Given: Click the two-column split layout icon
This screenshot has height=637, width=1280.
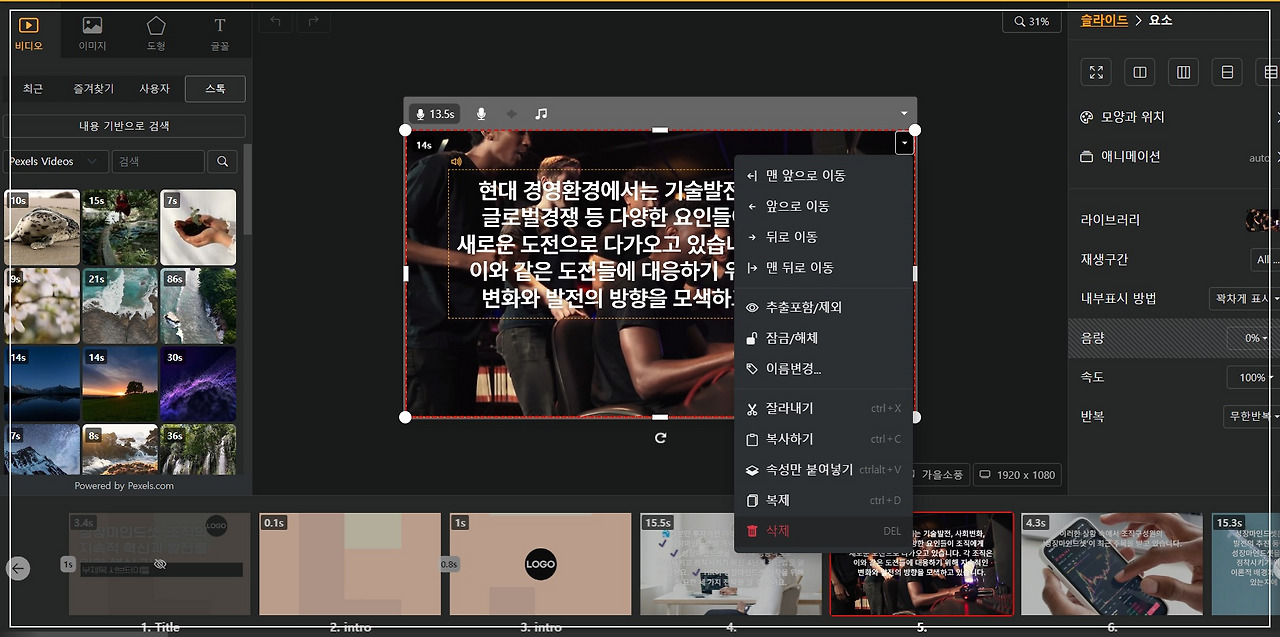Looking at the screenshot, I should coord(1140,72).
